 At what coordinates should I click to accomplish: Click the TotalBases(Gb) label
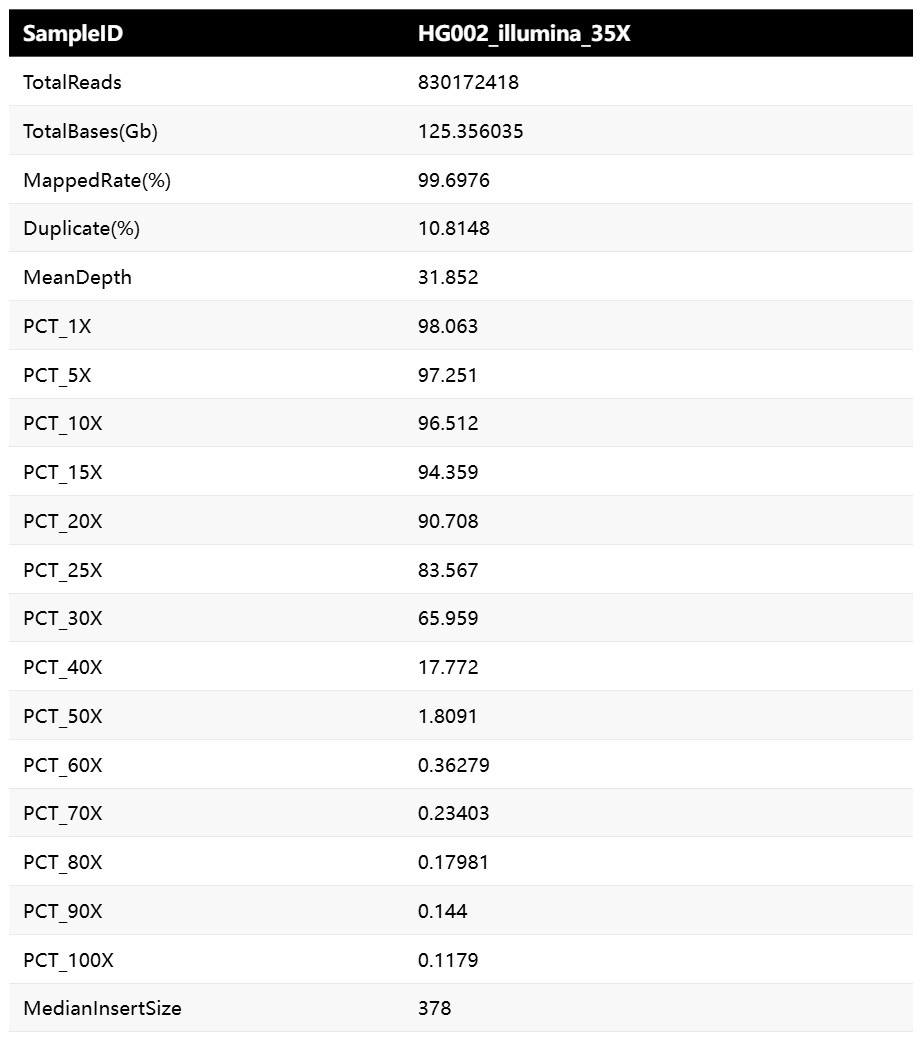90,131
